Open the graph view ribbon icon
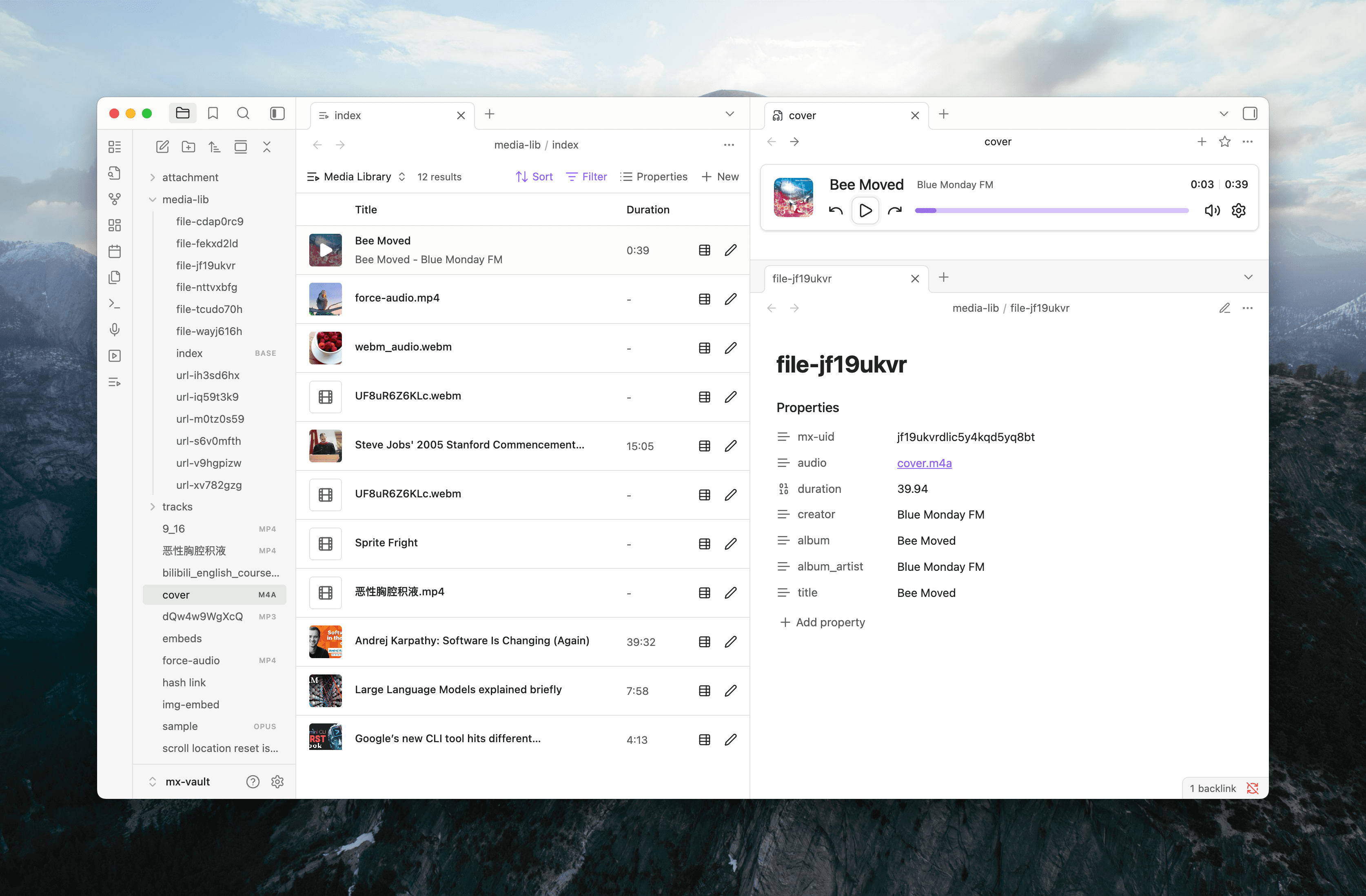The image size is (1366, 896). coord(115,199)
